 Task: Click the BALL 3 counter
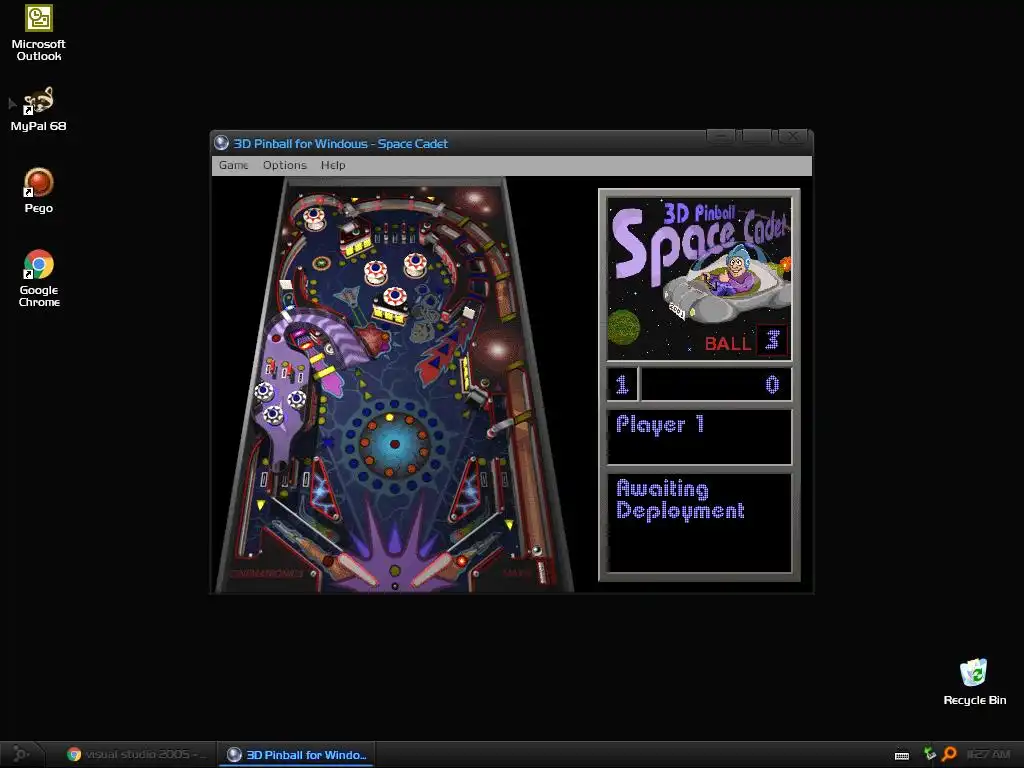pyautogui.click(x=746, y=341)
